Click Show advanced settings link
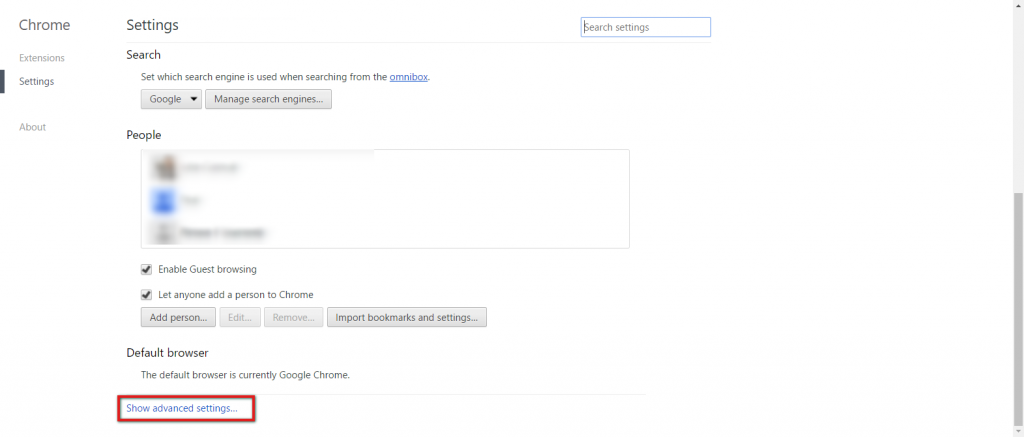 click(x=182, y=408)
